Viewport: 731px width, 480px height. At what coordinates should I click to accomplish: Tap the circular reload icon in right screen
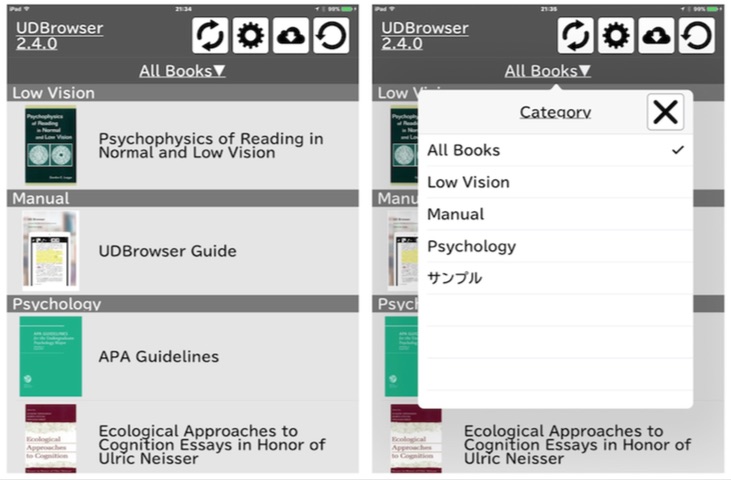(696, 35)
